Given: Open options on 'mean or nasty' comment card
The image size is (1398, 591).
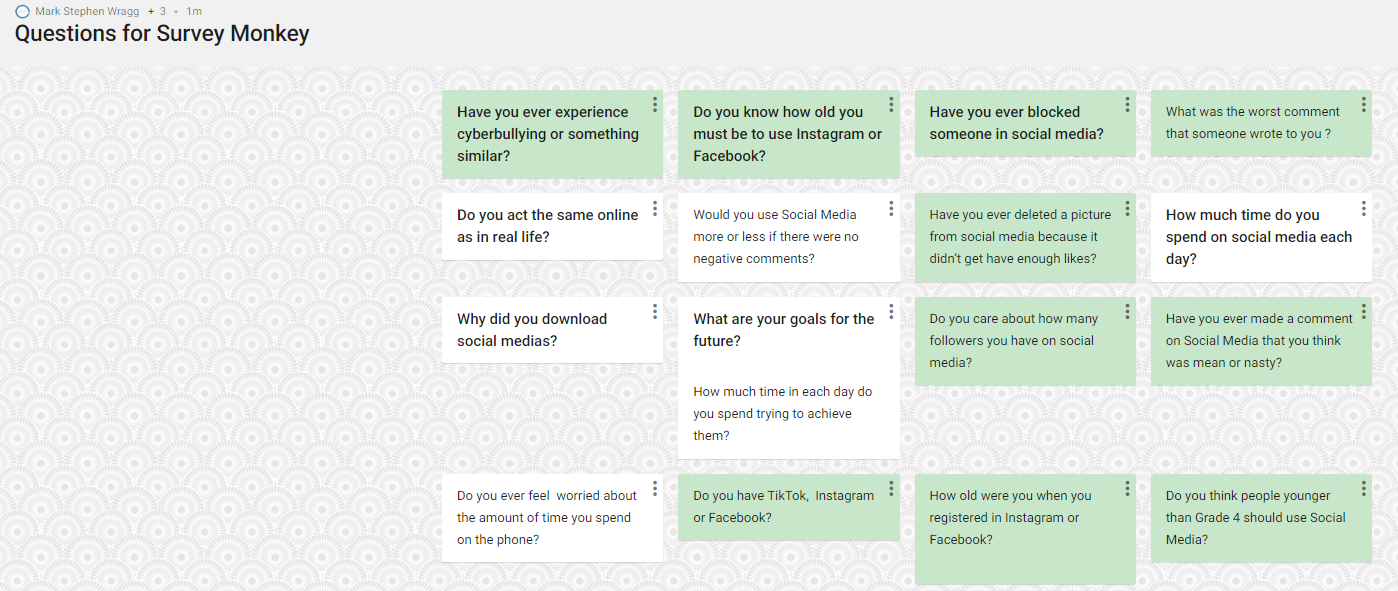Looking at the screenshot, I should [1363, 312].
